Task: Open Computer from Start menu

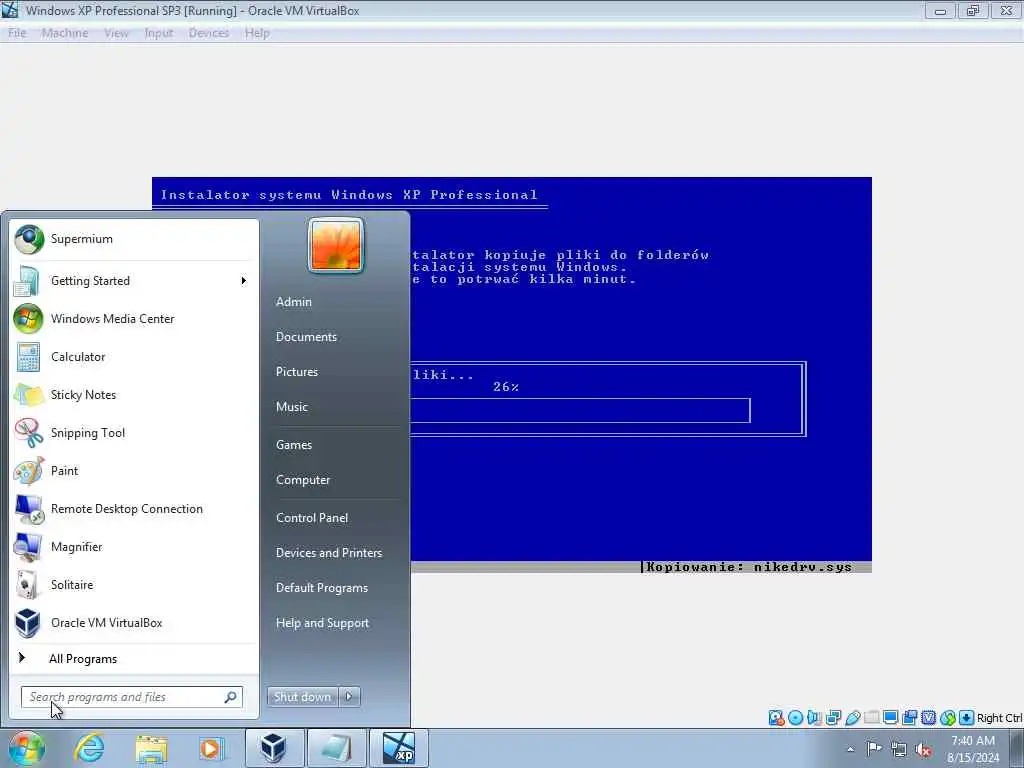Action: [x=303, y=480]
